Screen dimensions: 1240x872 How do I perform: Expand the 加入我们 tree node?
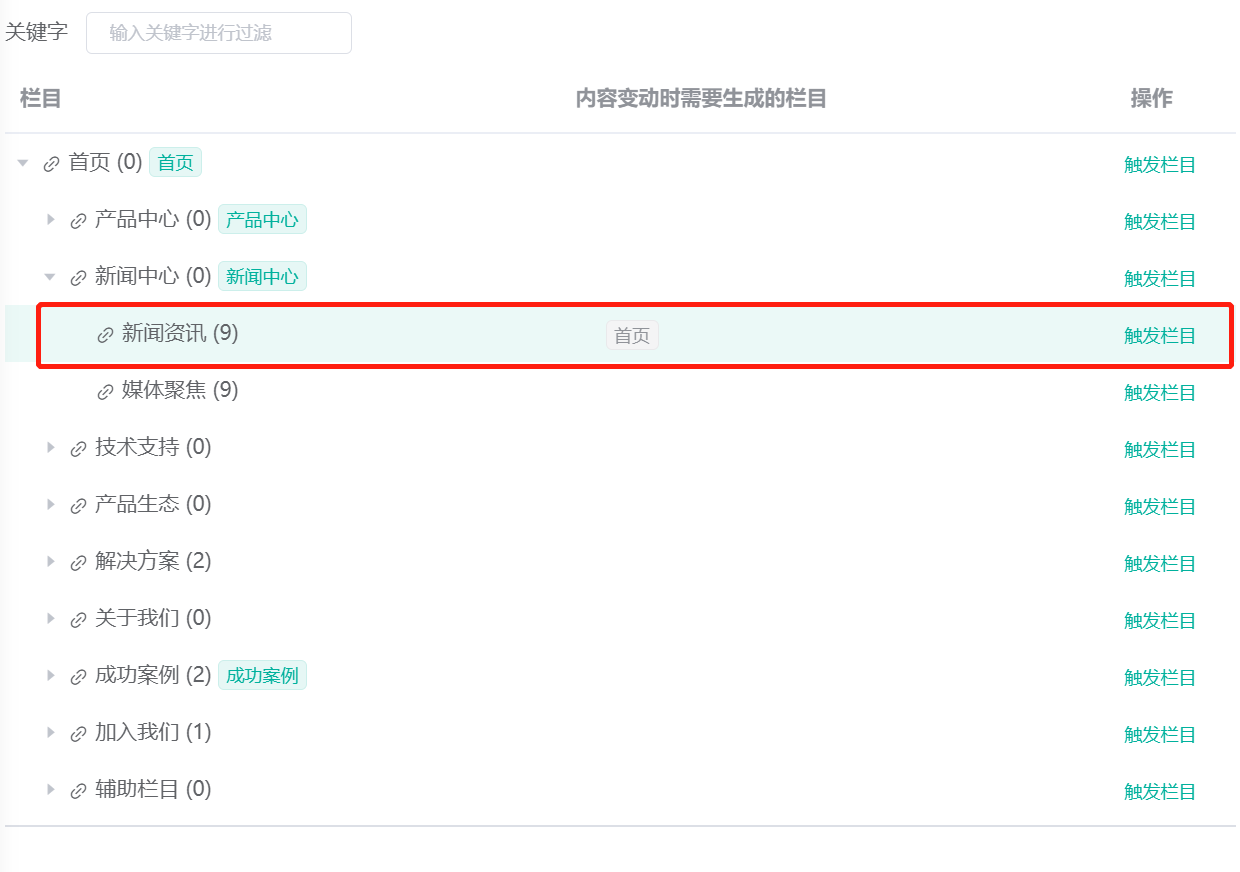coord(50,732)
